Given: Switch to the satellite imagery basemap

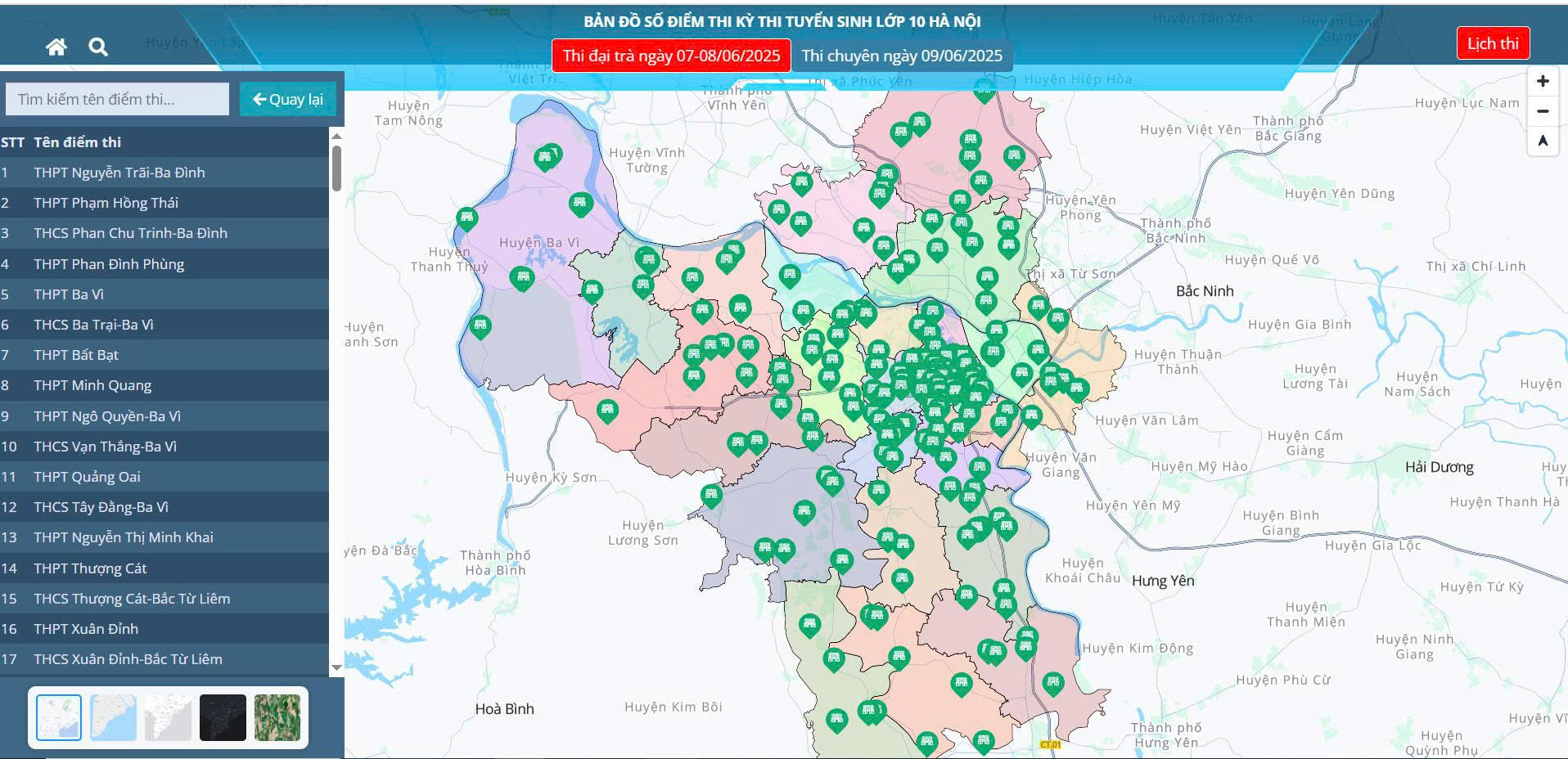Looking at the screenshot, I should (277, 717).
